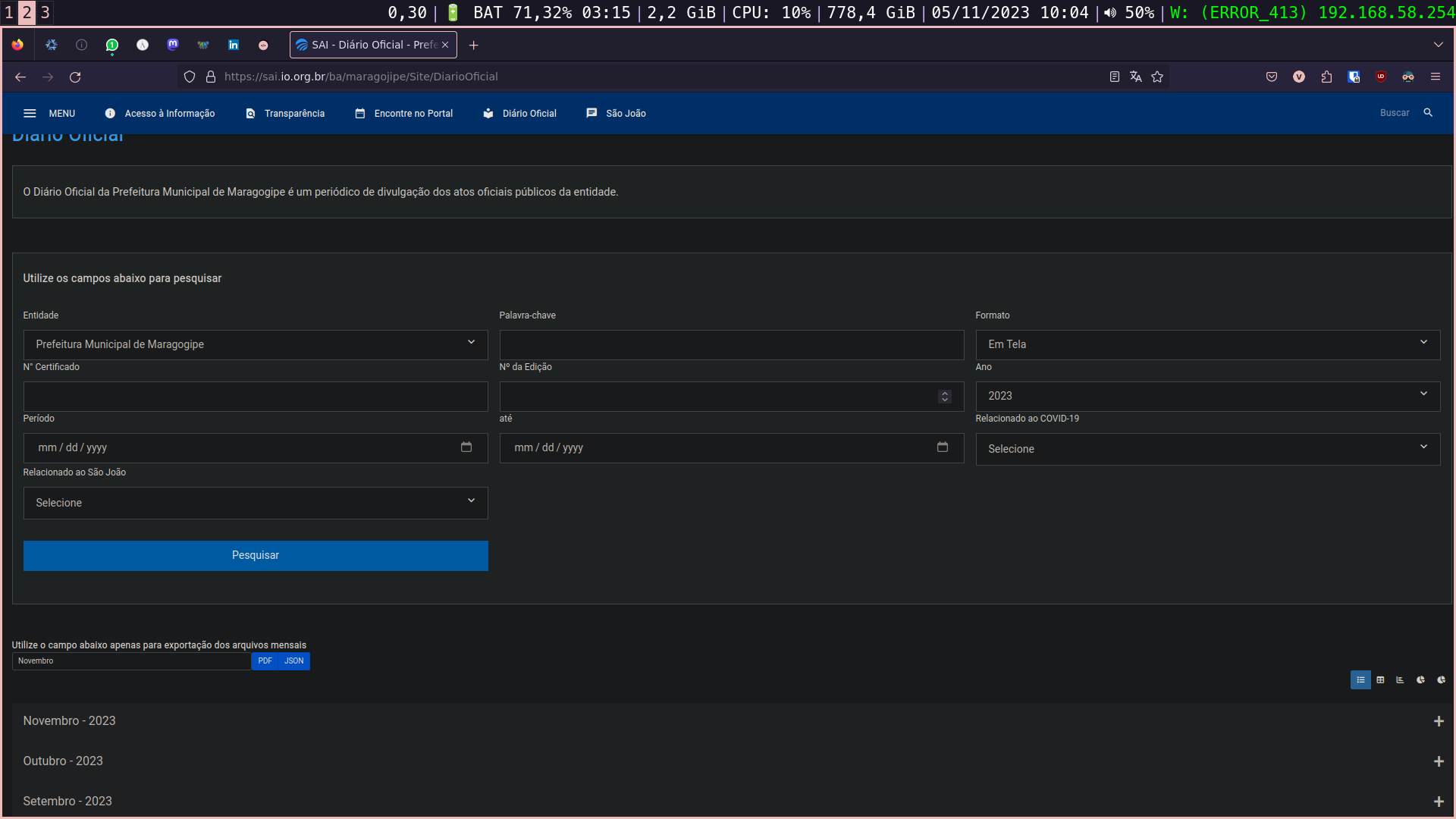Screen dimensions: 1456x819
Task: Switch to grid table view icon
Action: point(1380,680)
